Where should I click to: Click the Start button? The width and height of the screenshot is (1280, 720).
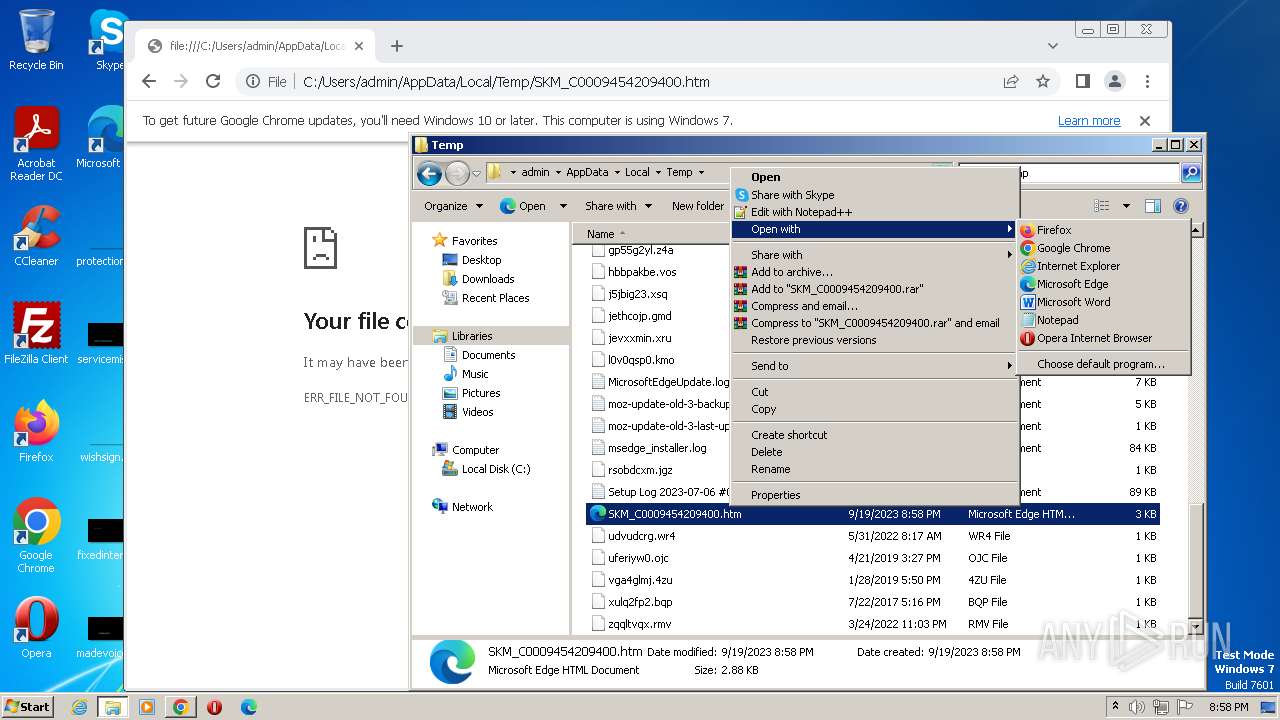[x=27, y=706]
